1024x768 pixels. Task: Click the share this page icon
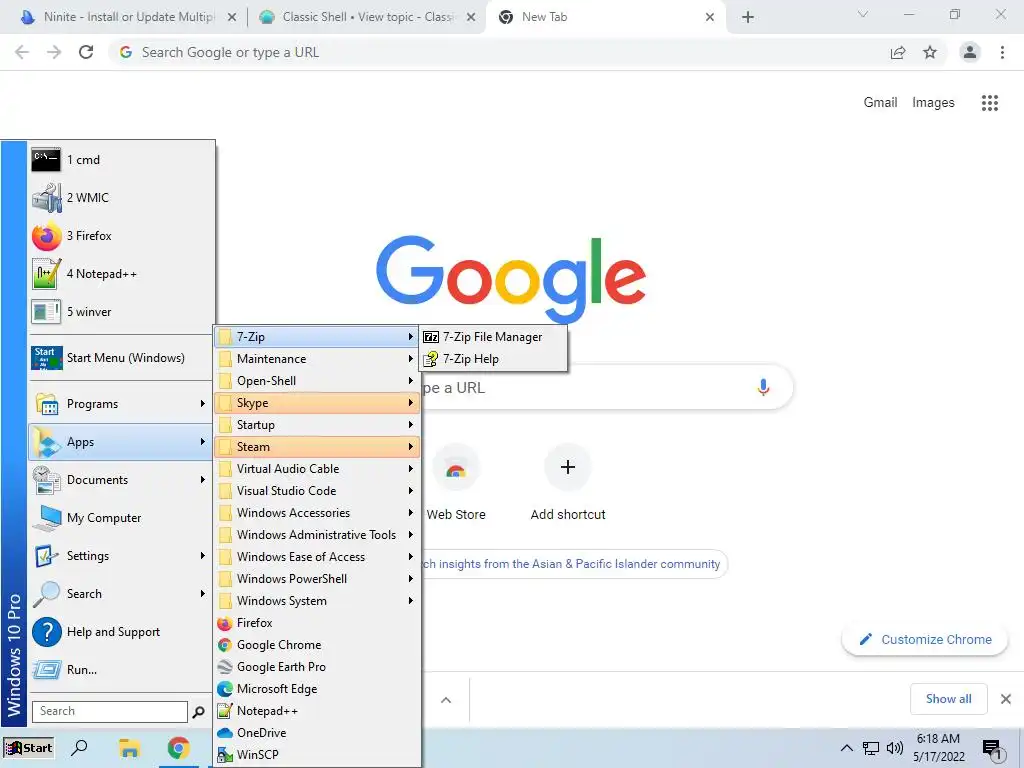898,52
